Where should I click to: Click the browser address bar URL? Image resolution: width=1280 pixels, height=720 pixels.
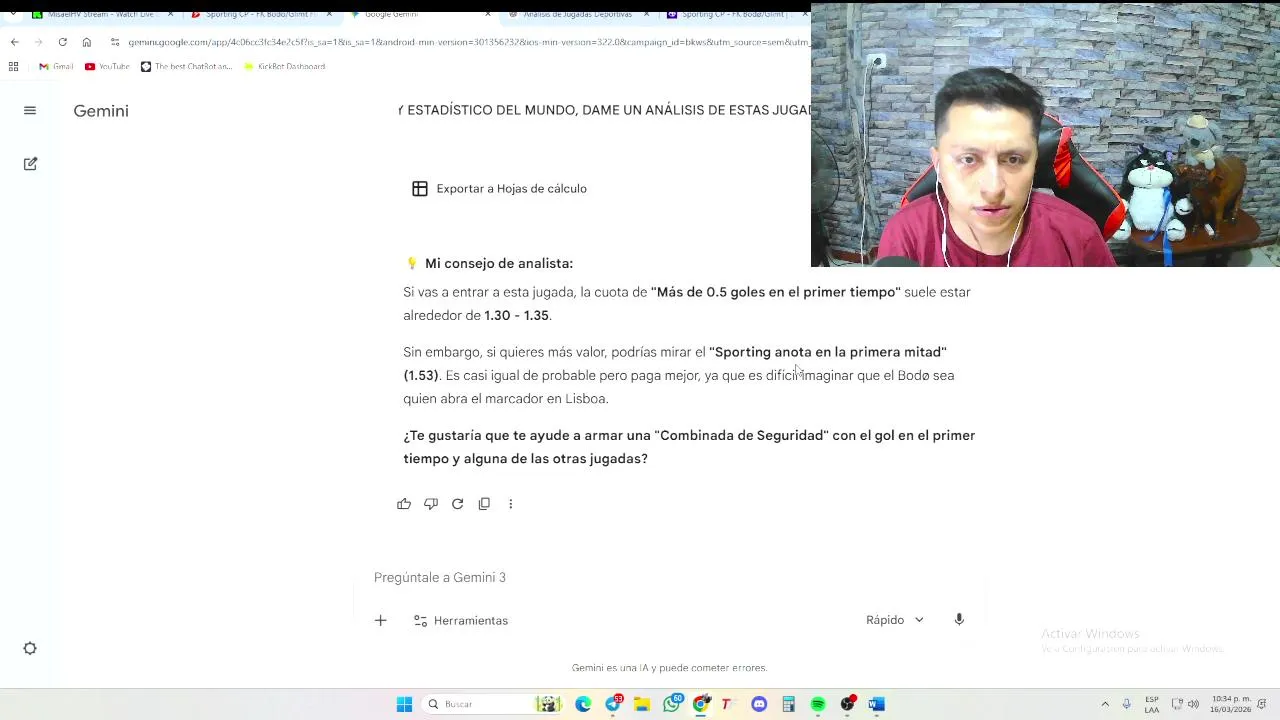point(468,42)
